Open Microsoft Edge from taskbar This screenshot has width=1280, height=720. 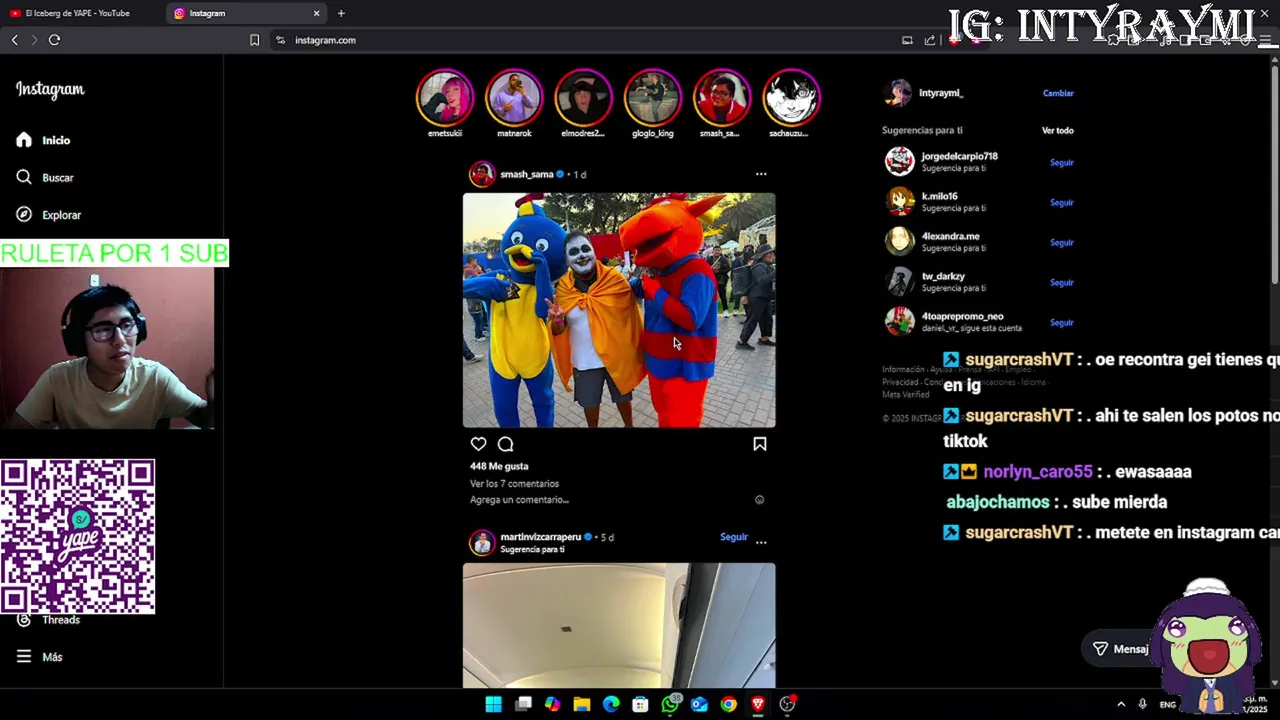click(611, 704)
